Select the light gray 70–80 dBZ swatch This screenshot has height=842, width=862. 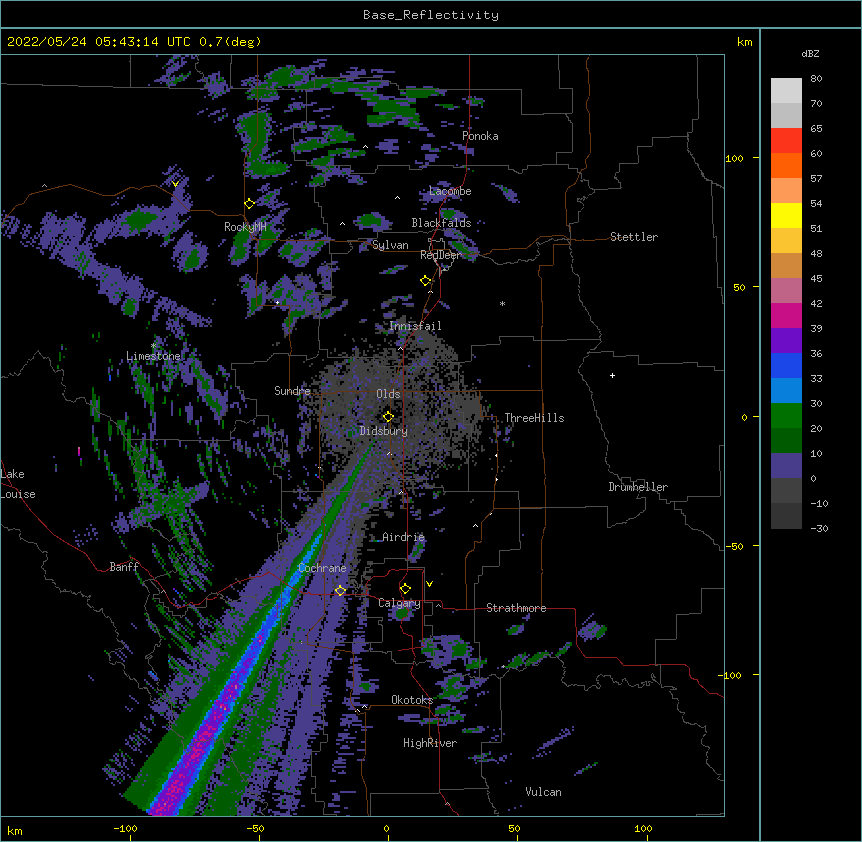tap(786, 90)
